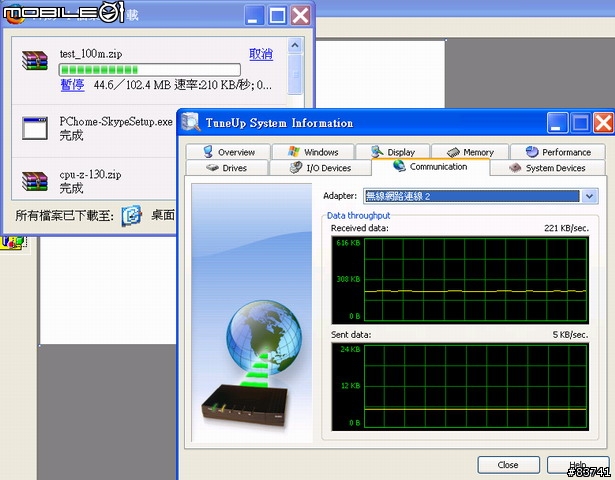The image size is (615, 480).
Task: Click the TuneUp System Information title icon
Action: click(191, 122)
